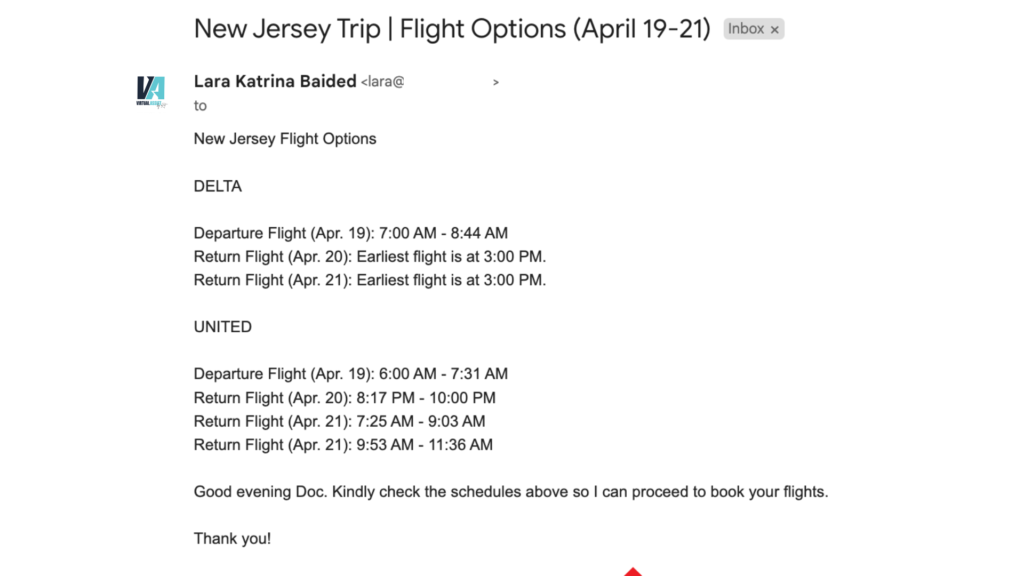The height and width of the screenshot is (576, 1024).
Task: Click Delta departure flight 7:00 AM line
Action: pyautogui.click(x=351, y=233)
